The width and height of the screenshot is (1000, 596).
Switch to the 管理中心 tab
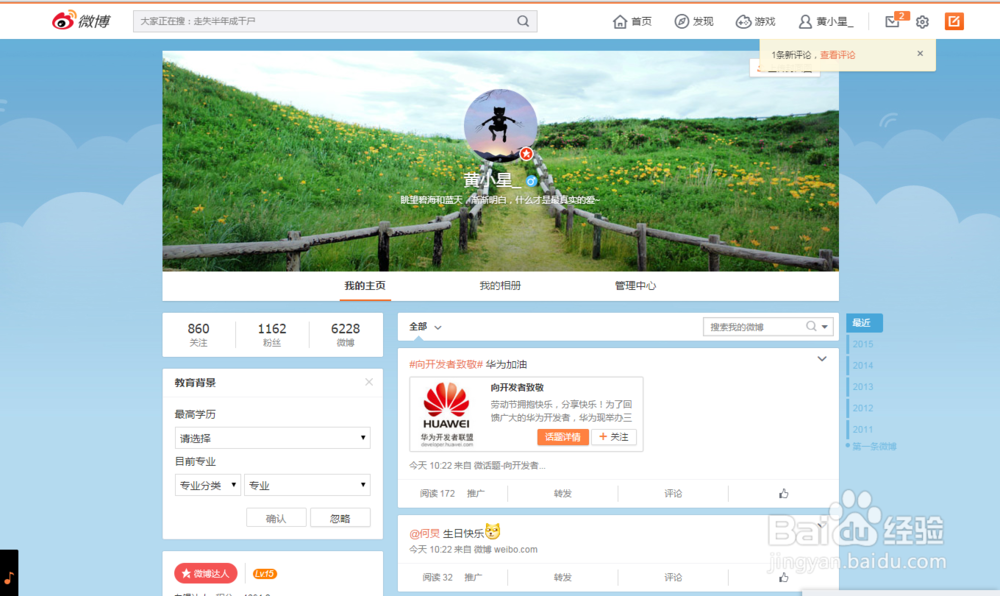point(635,286)
